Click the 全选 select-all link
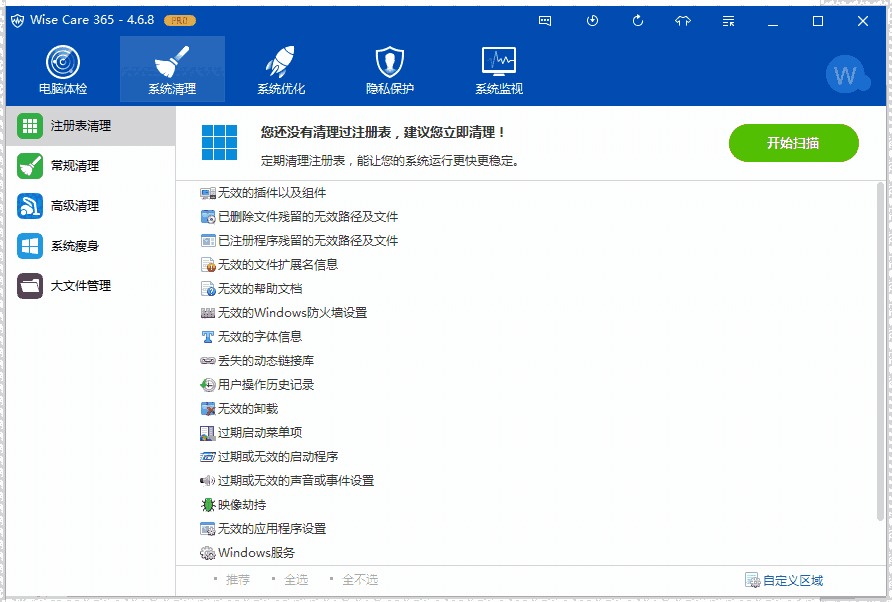Screen dimensions: 892x602 296,579
